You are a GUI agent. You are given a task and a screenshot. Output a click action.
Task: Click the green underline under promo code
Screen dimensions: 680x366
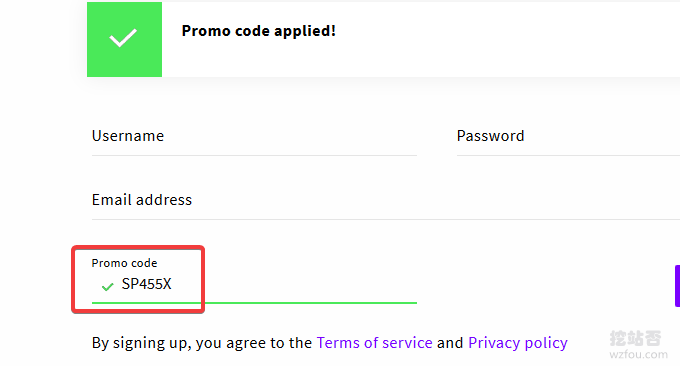coord(254,303)
